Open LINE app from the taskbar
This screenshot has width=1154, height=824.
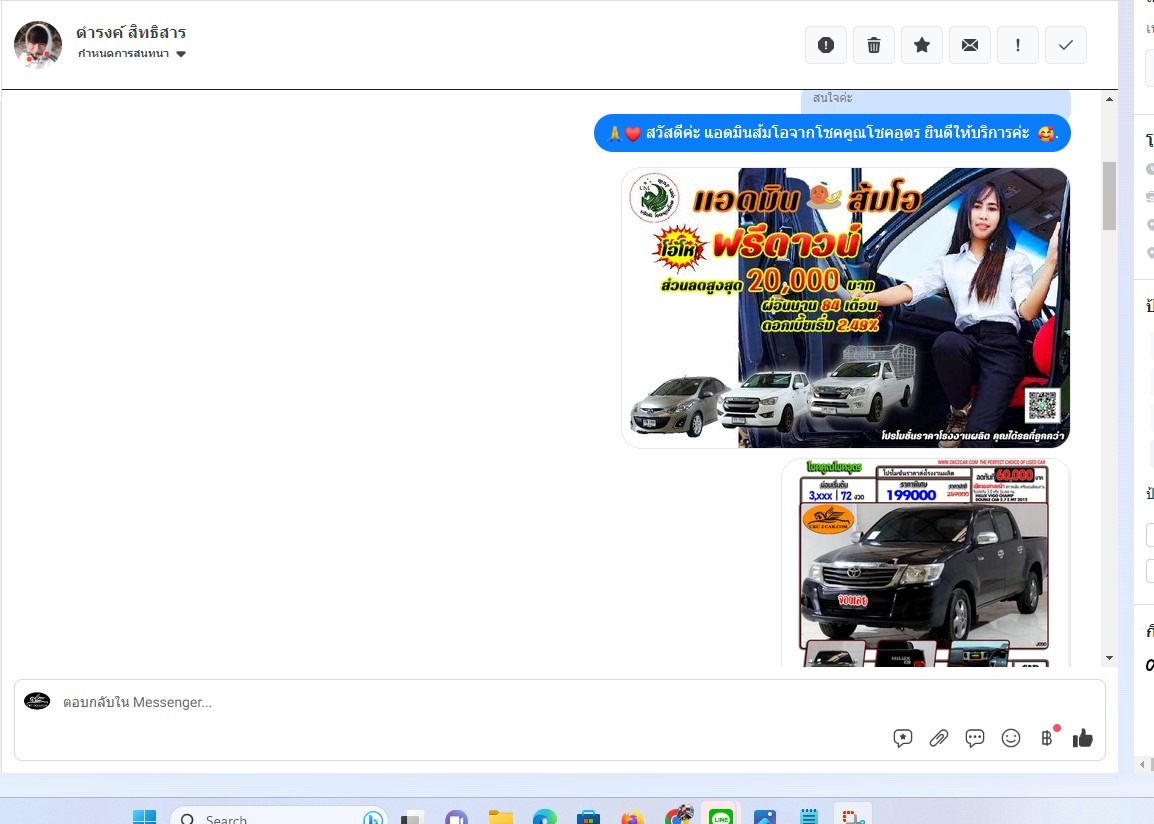[719, 817]
